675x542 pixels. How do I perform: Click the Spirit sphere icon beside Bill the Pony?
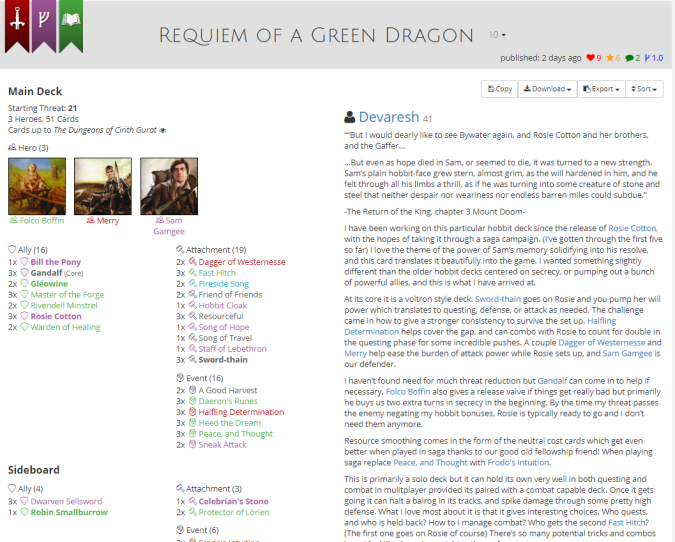tap(25, 262)
